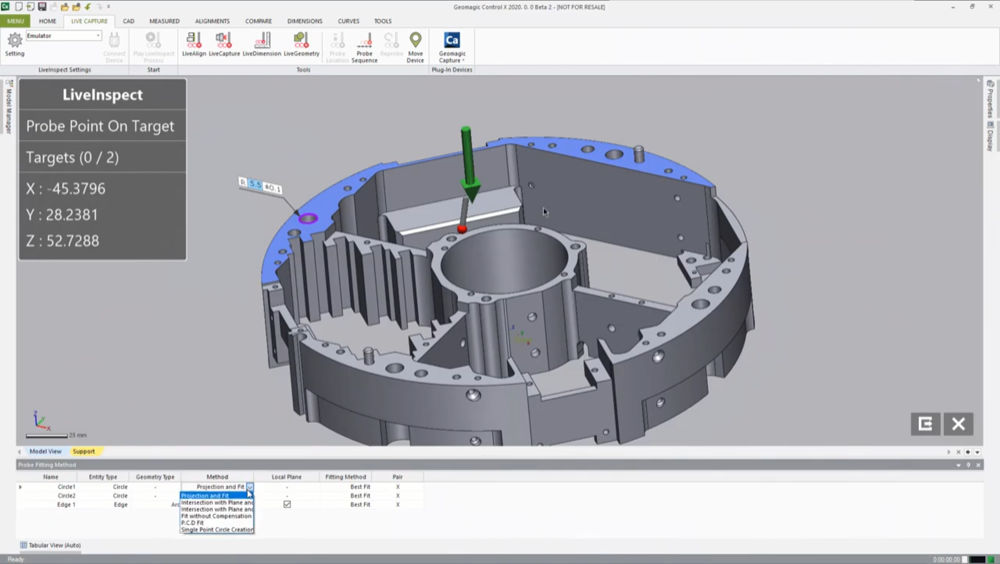The image size is (1000, 564).
Task: Open the Emulator device dropdown
Action: [98, 36]
